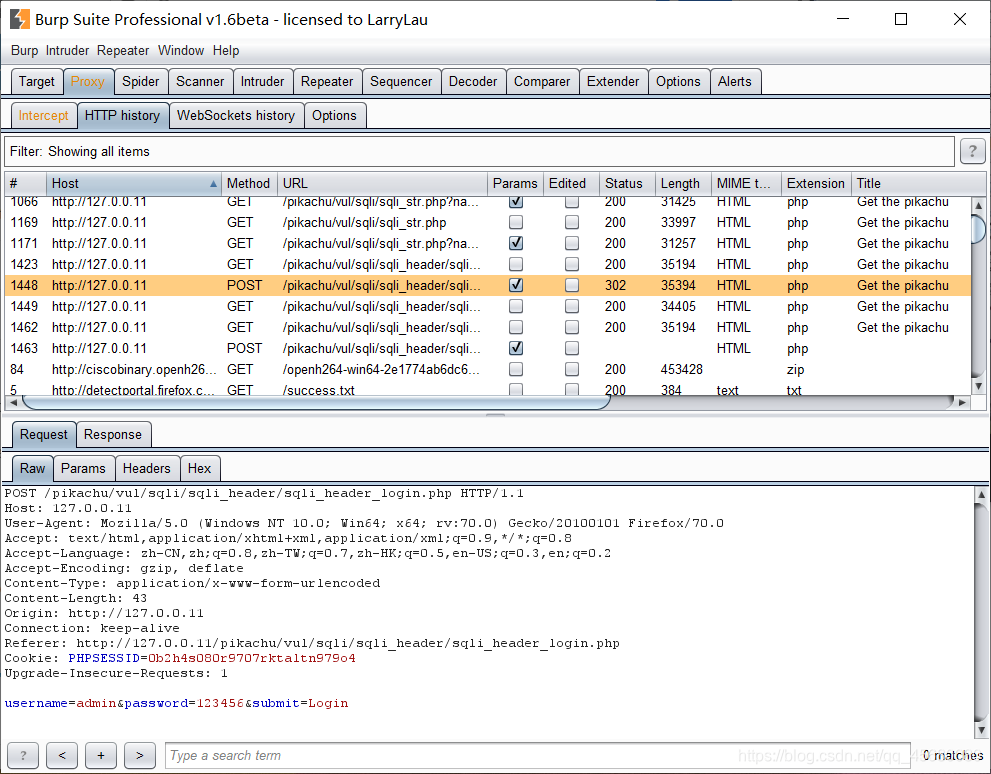Click table horizontal scrollbar left arrow
This screenshot has height=774, width=991.
(x=13, y=402)
